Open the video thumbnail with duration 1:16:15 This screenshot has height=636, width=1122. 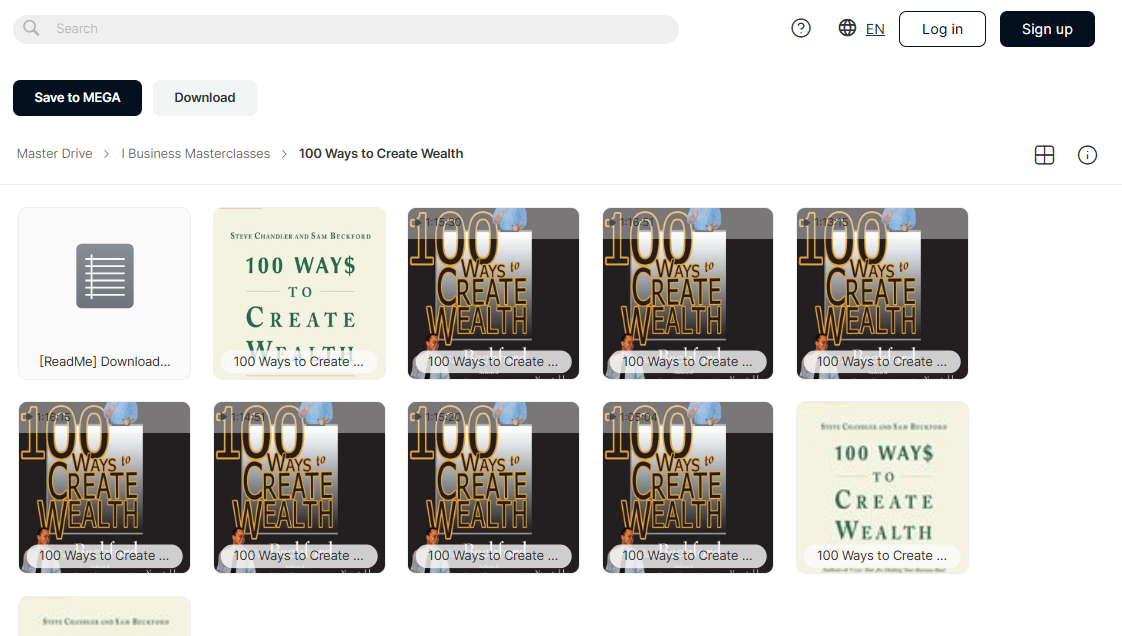pyautogui.click(x=104, y=487)
